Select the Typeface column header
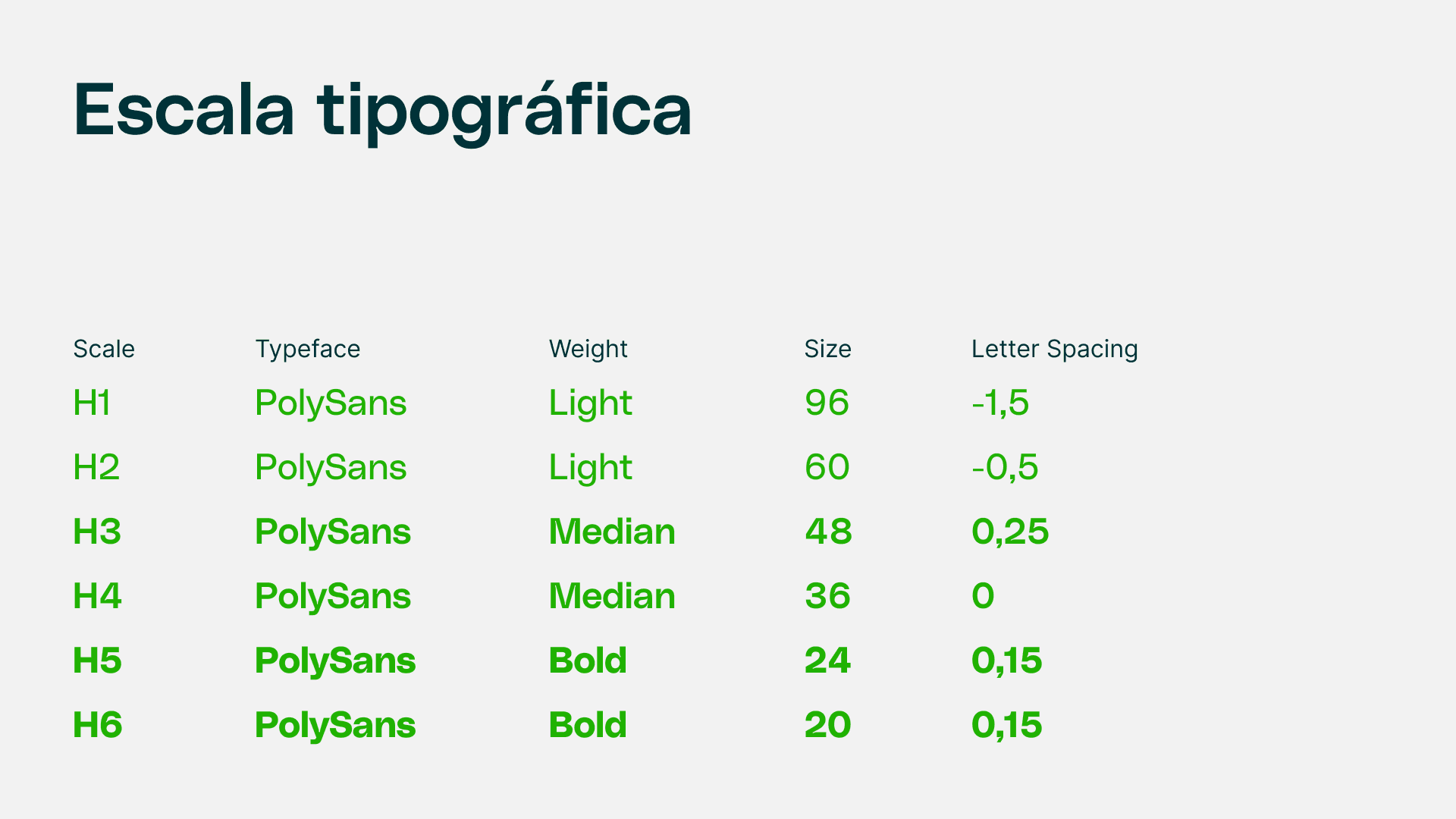The width and height of the screenshot is (1456, 819). point(308,349)
